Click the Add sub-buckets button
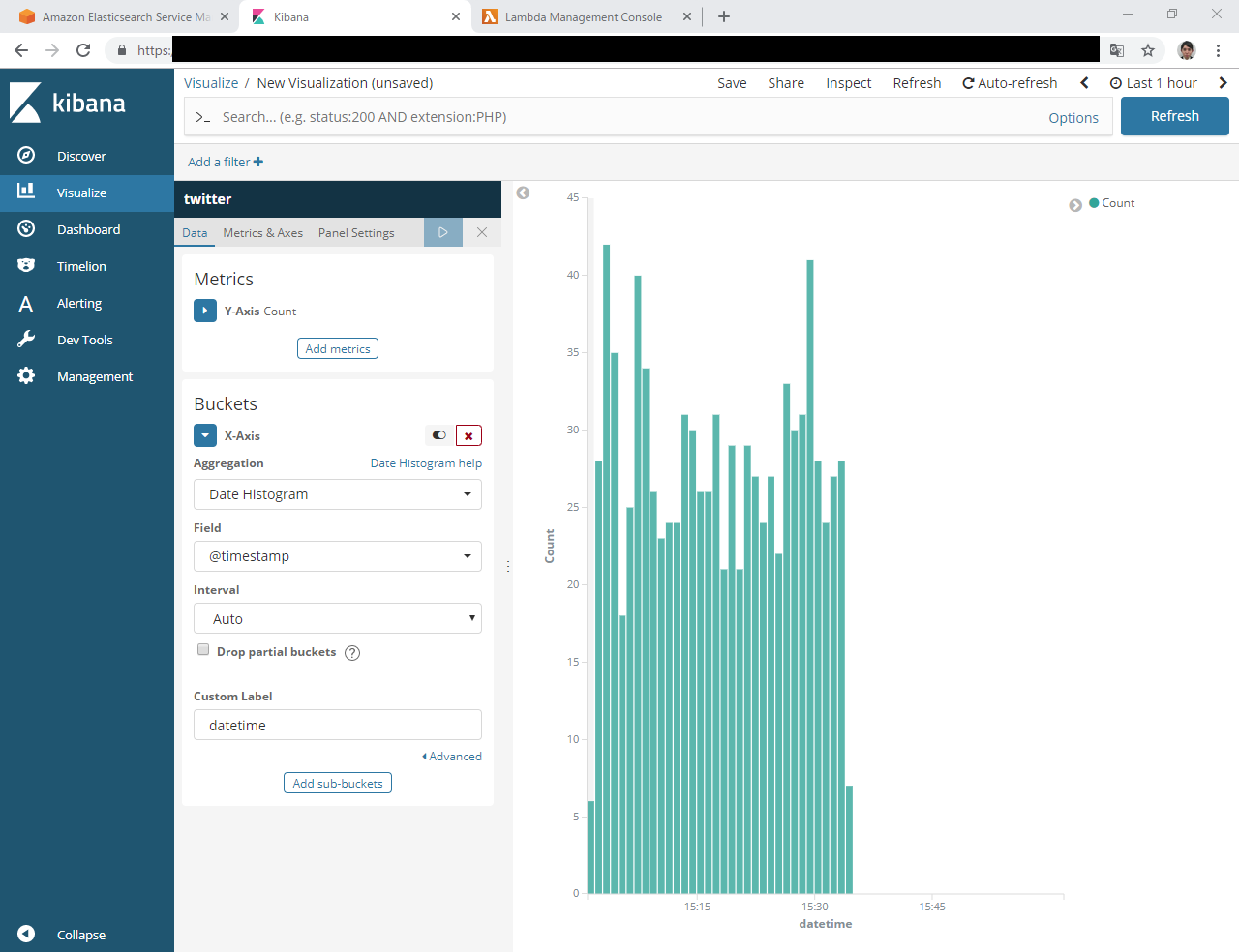Viewport: 1239px width, 952px height. coord(338,784)
